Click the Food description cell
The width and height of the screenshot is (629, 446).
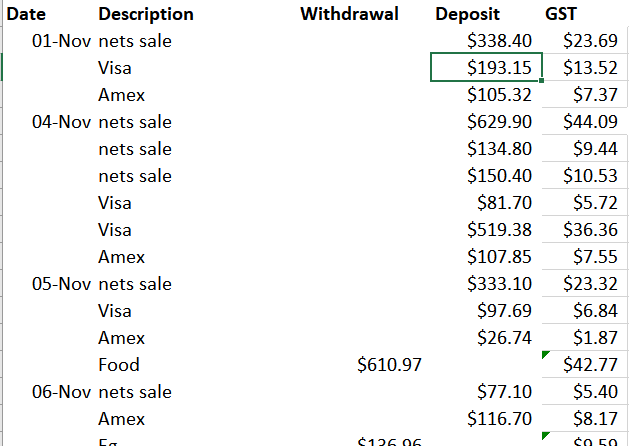point(119,365)
